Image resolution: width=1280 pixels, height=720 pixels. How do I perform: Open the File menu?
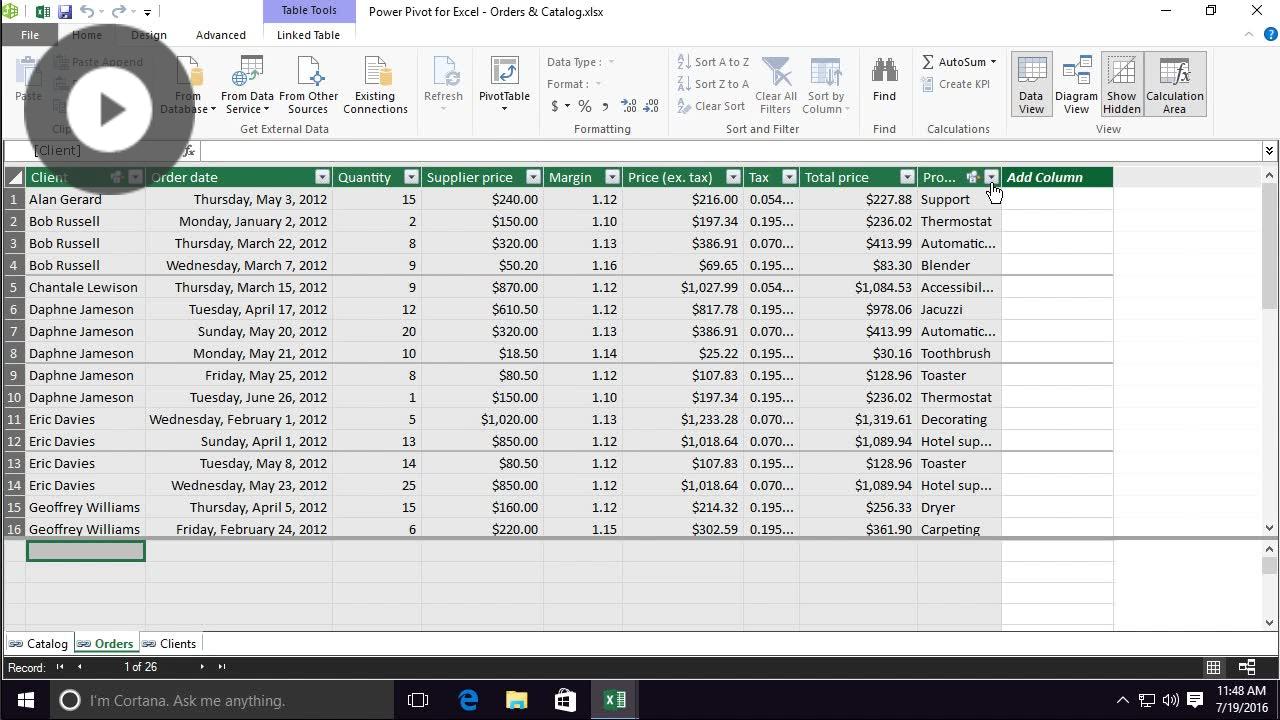pos(30,34)
